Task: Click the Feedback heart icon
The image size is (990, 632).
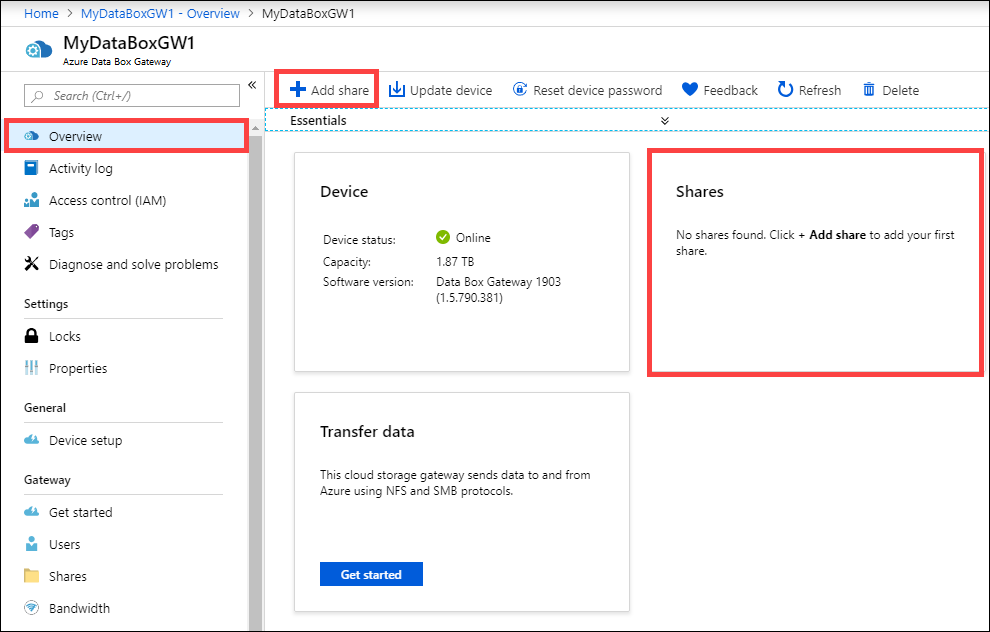Action: pyautogui.click(x=690, y=90)
